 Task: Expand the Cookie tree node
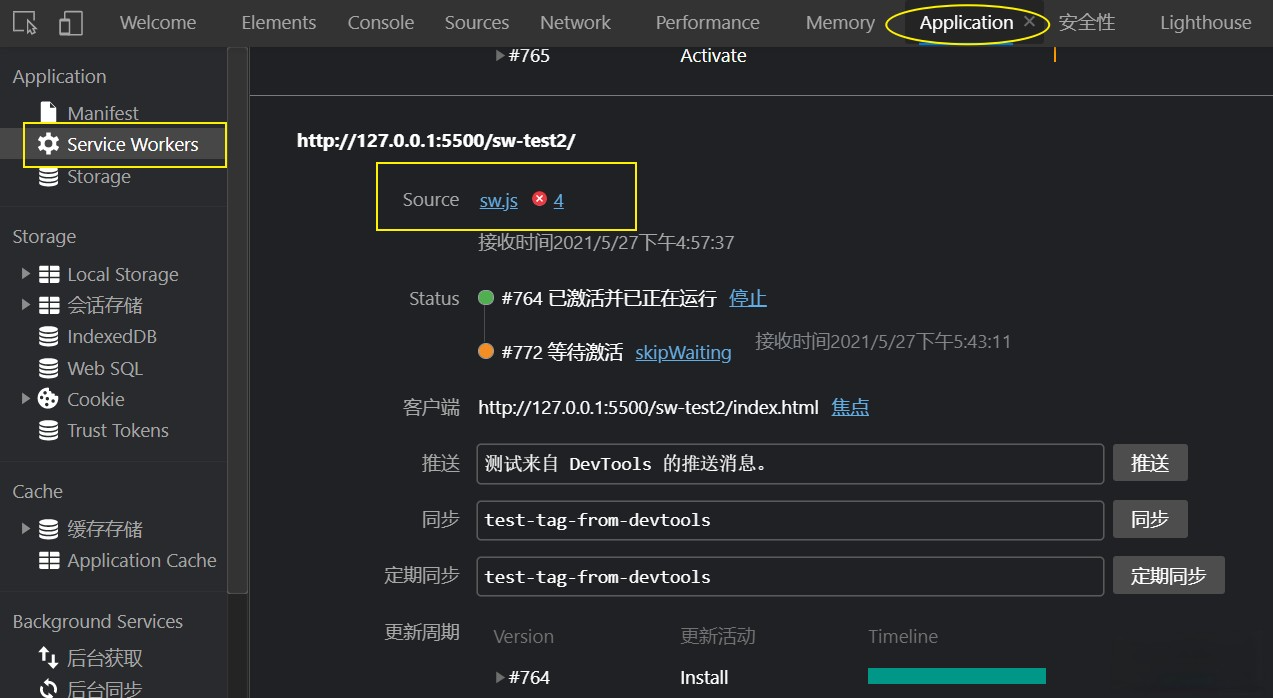tap(26, 399)
